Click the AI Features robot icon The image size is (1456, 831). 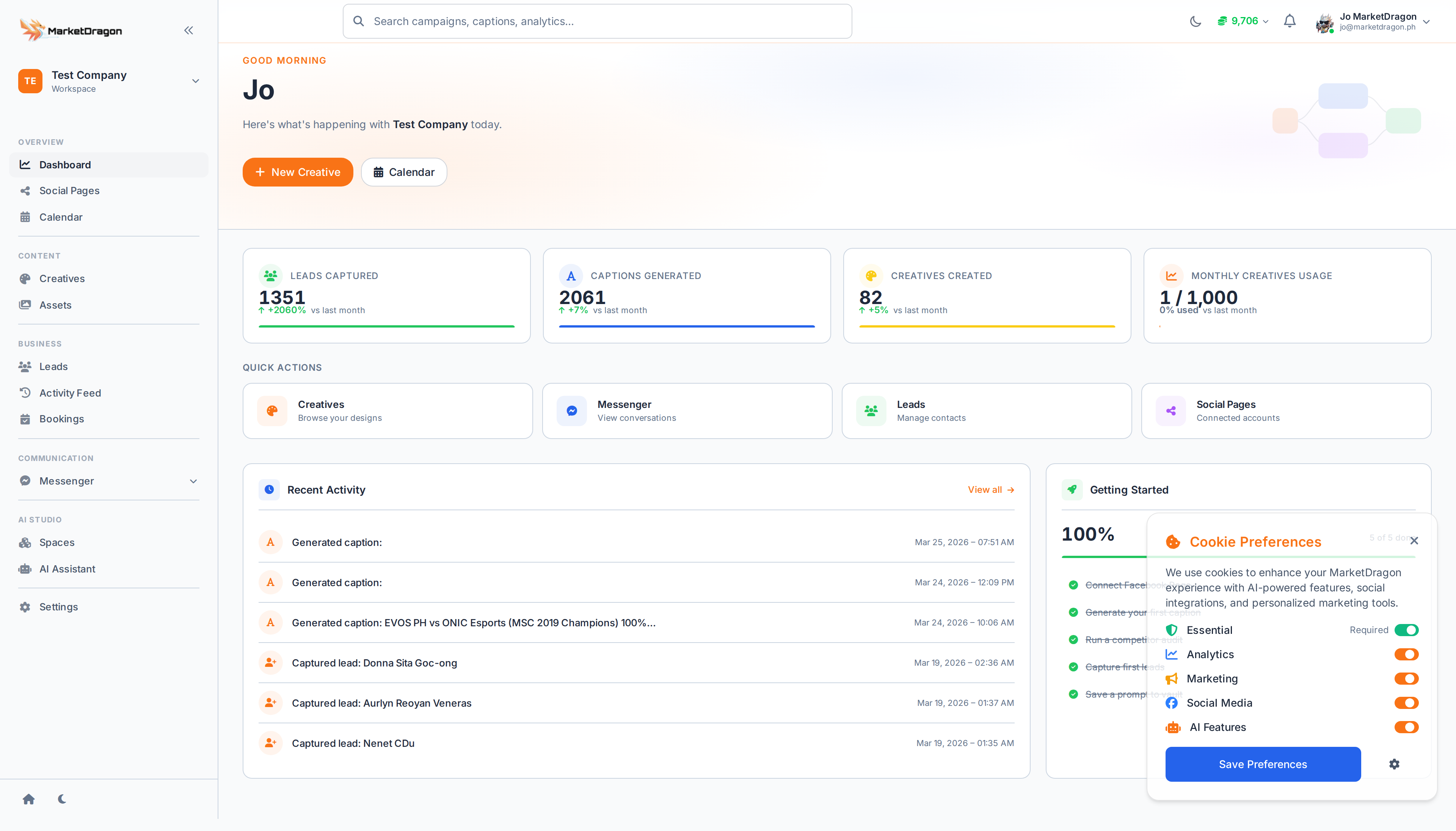tap(1173, 727)
